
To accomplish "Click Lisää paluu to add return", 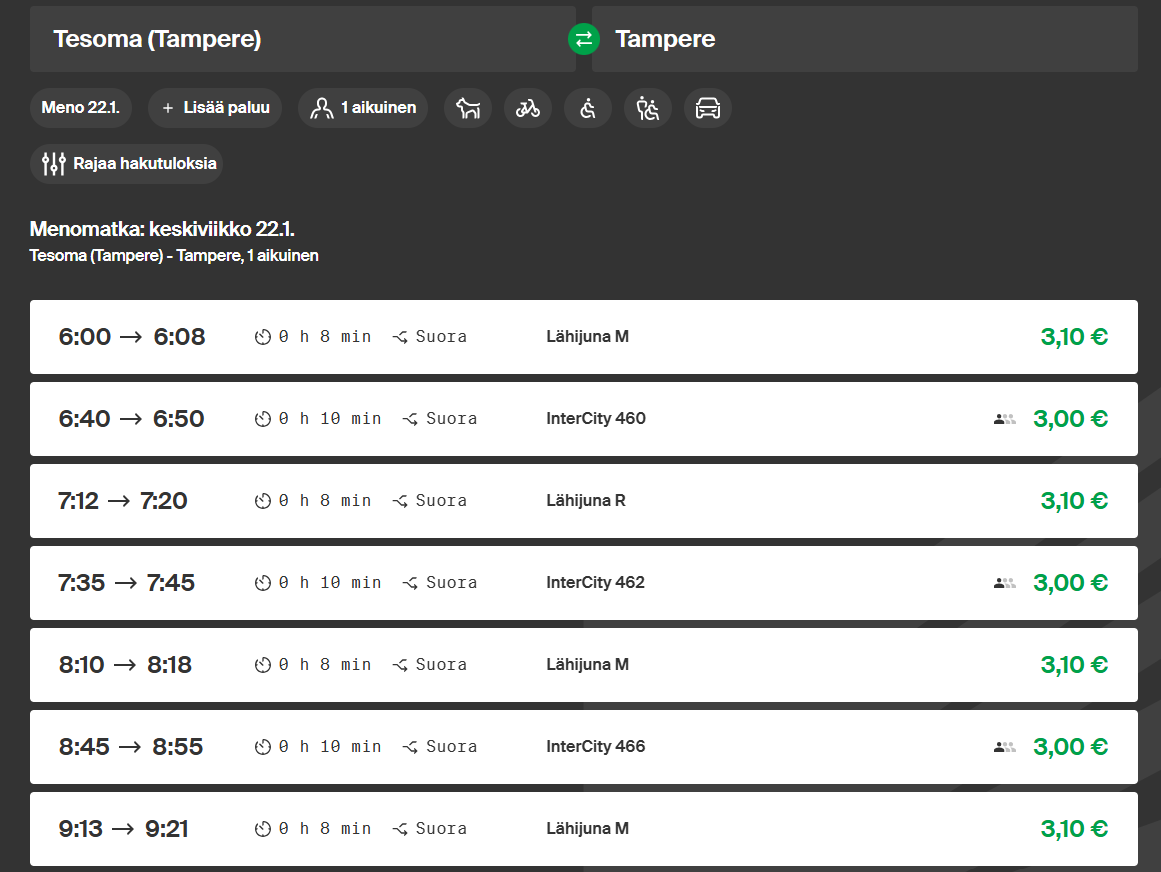I will pos(215,108).
